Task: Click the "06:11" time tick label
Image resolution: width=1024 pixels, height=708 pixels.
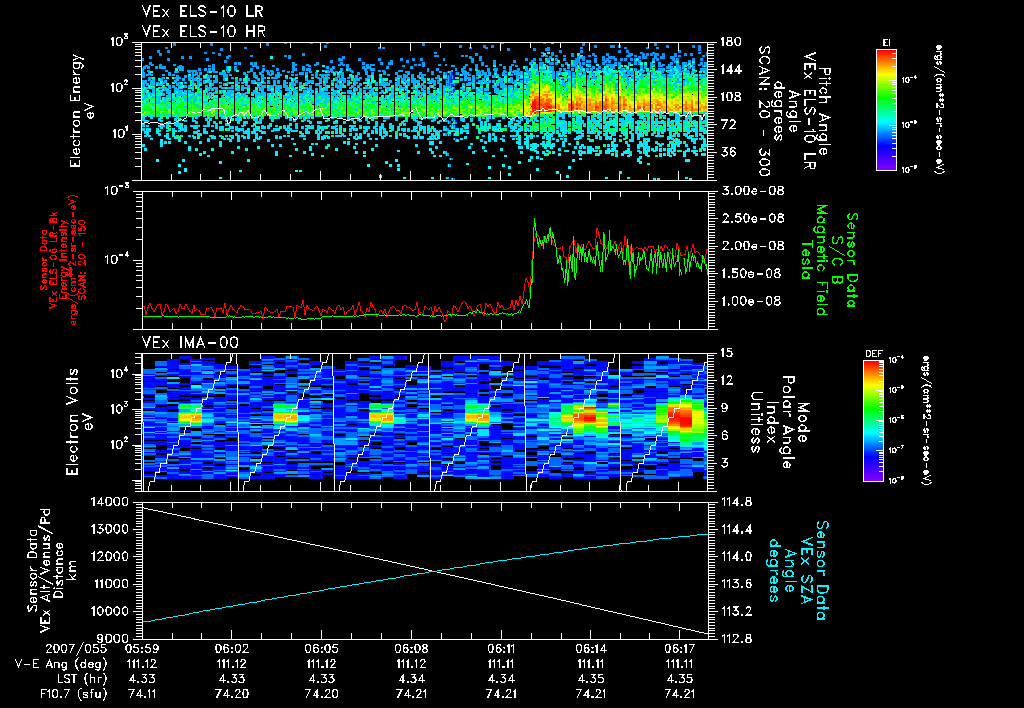Action: click(x=501, y=649)
